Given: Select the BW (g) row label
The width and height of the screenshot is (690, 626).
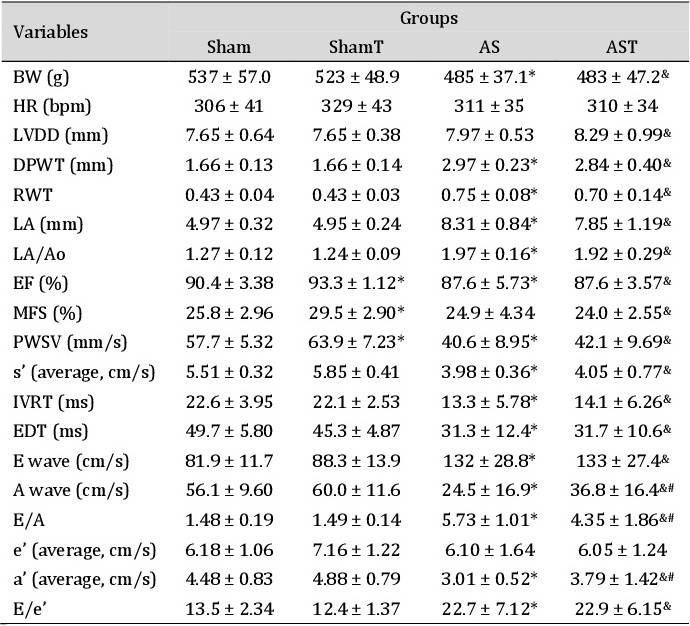Looking at the screenshot, I should pyautogui.click(x=41, y=77).
